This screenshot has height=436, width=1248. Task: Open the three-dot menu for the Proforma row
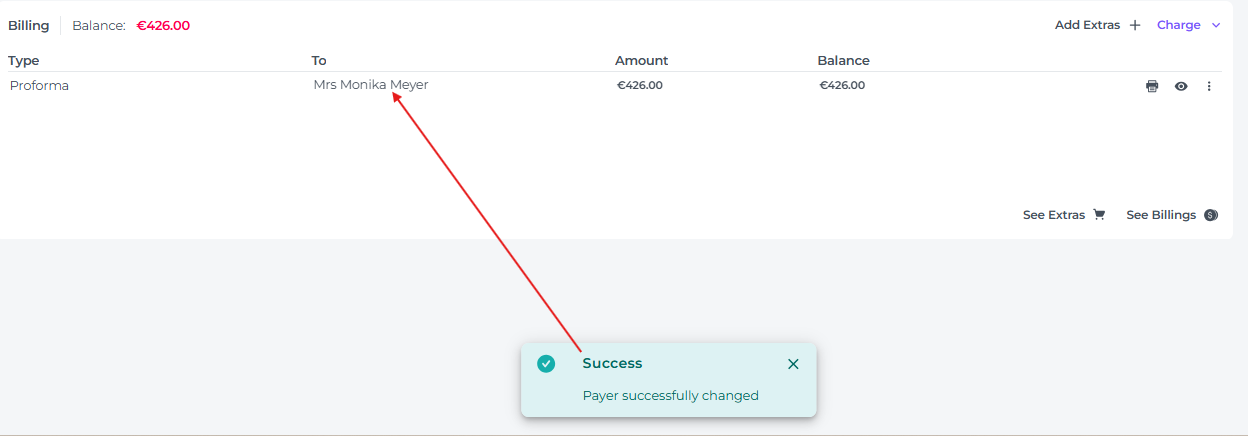[x=1209, y=86]
